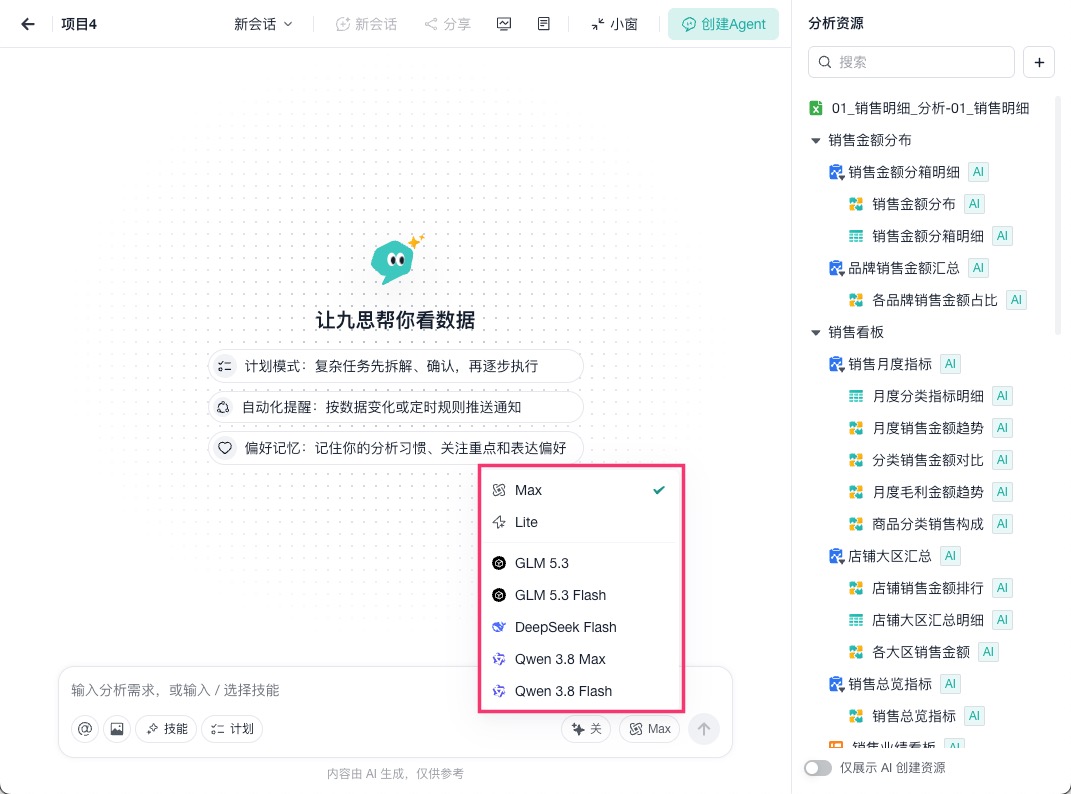The width and height of the screenshot is (1071, 794).
Task: Select the GLM 5.3 Flash model
Action: click(x=581, y=595)
